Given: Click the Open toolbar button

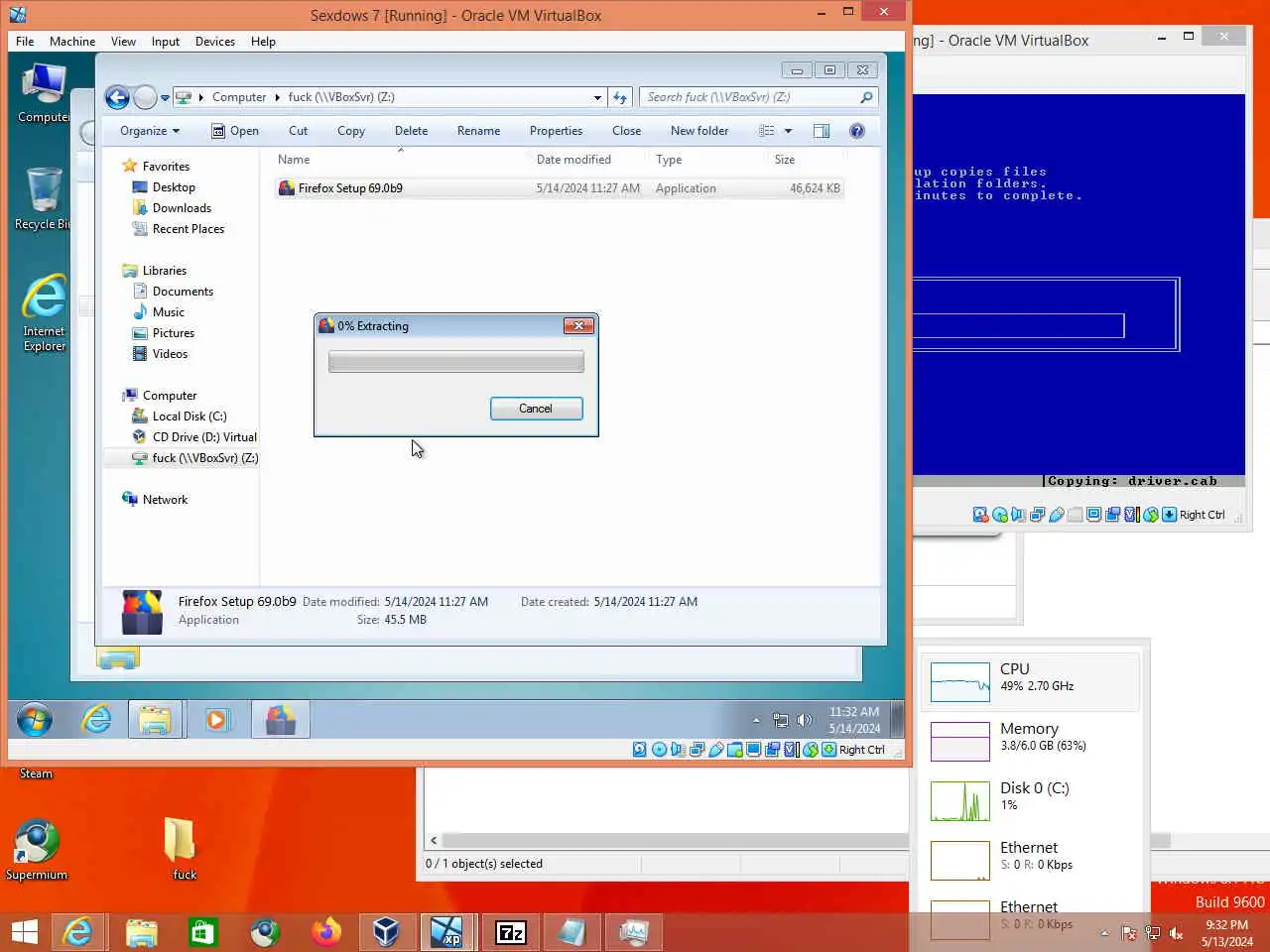Looking at the screenshot, I should (235, 131).
